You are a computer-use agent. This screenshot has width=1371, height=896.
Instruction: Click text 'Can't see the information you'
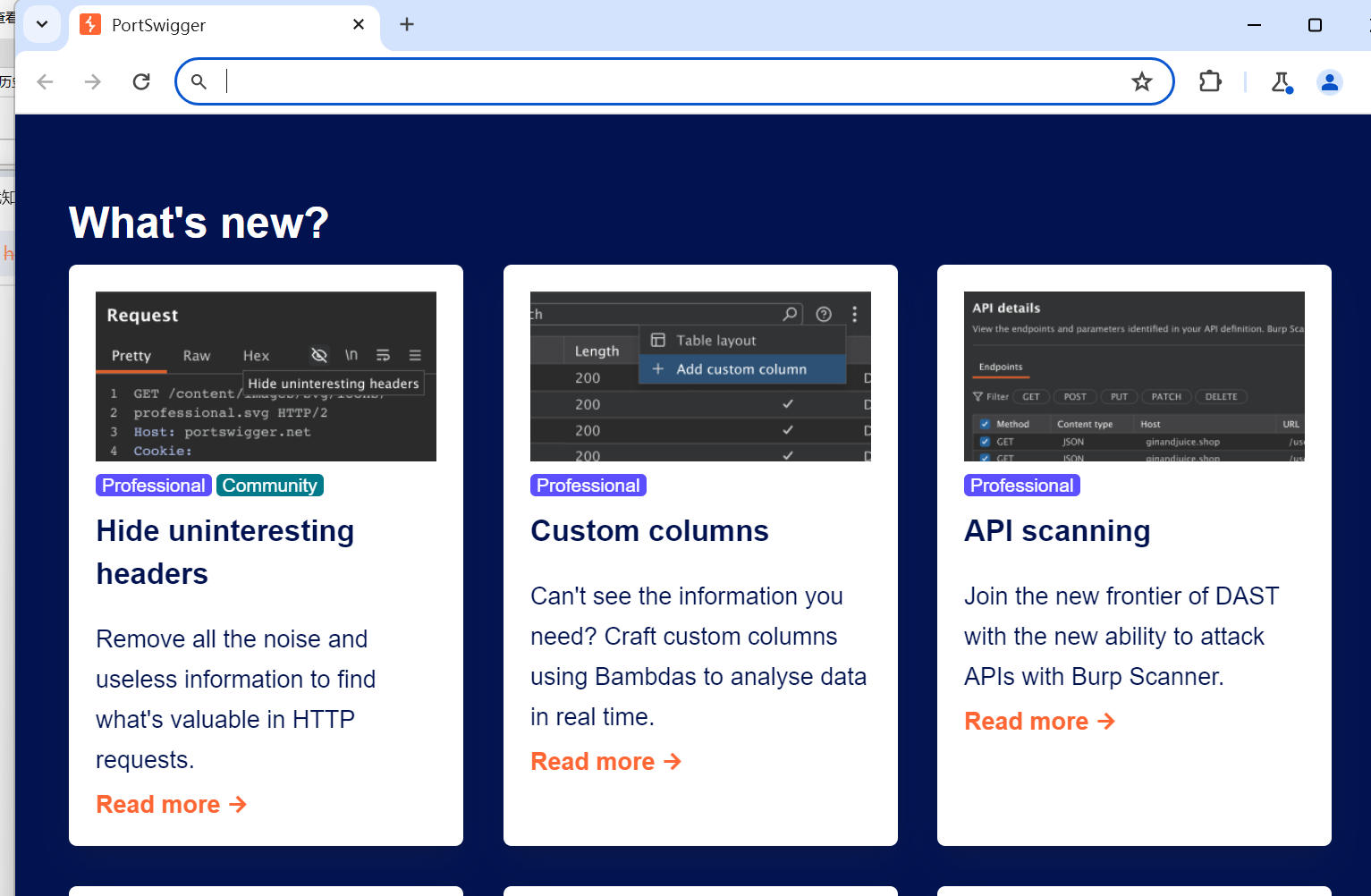point(687,596)
